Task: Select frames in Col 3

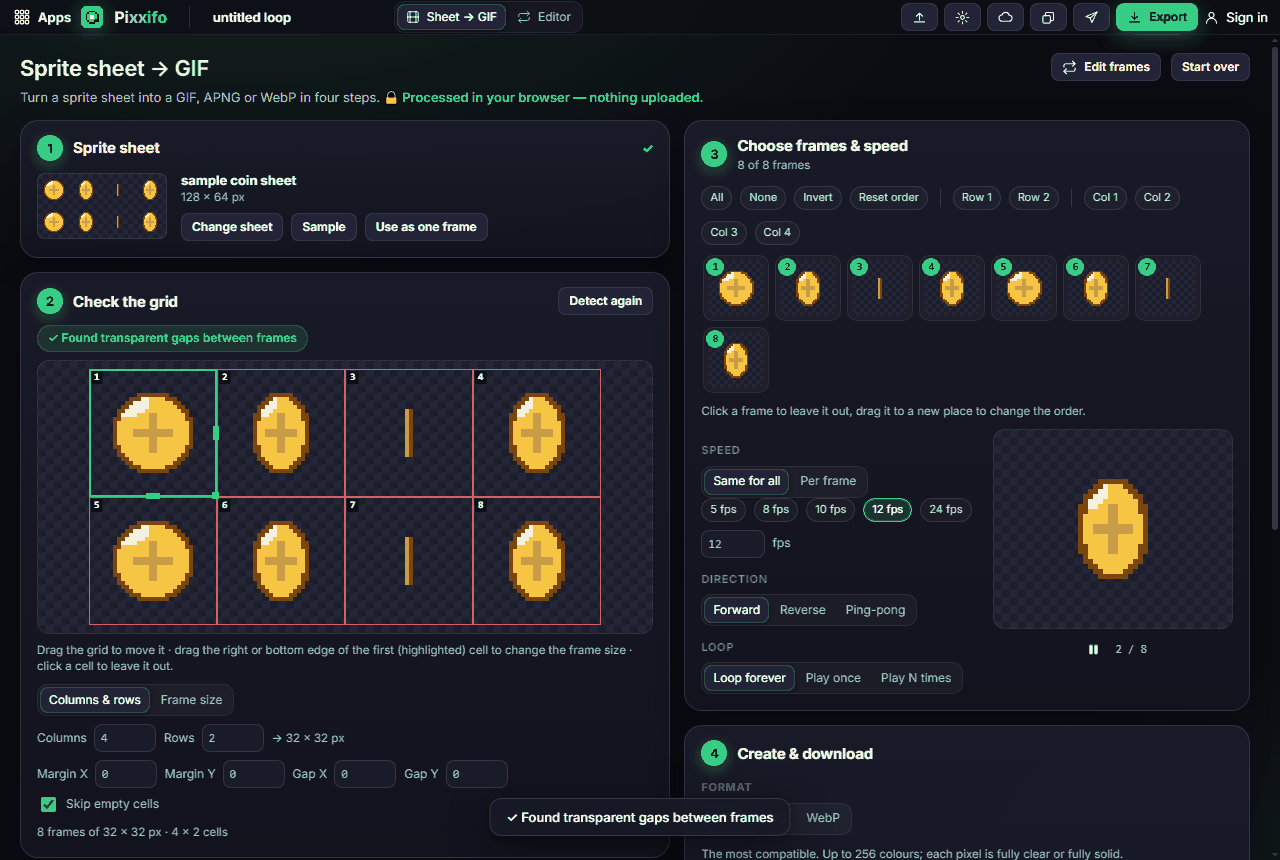Action: 724,232
